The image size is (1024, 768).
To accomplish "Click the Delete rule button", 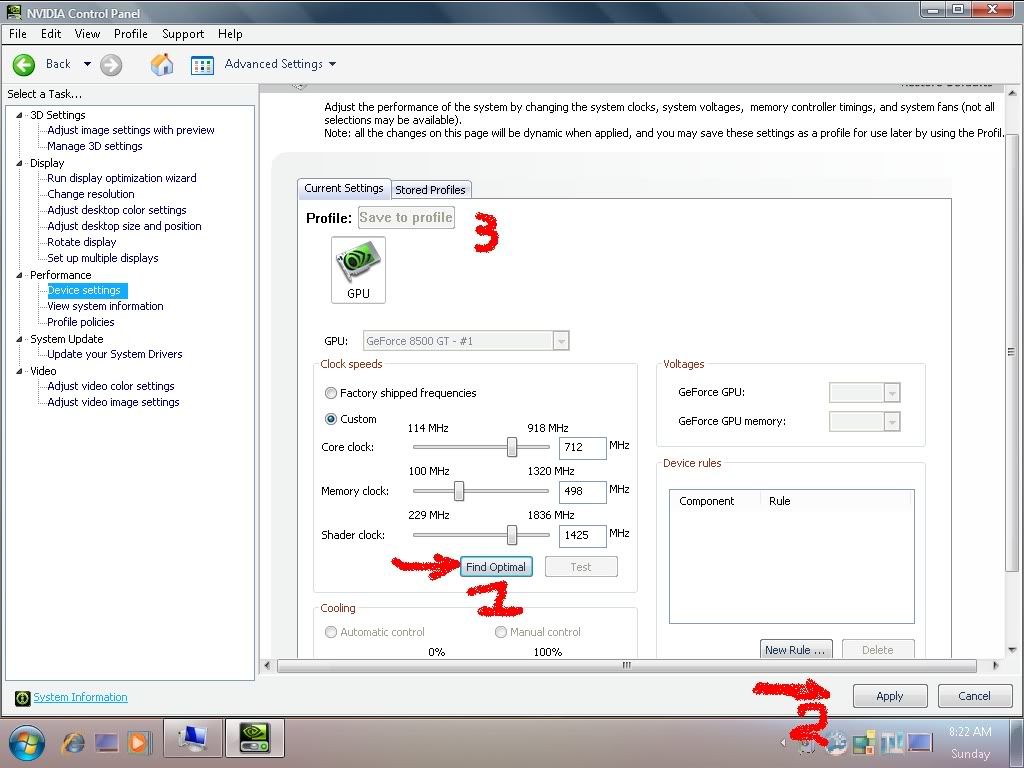I will [878, 650].
